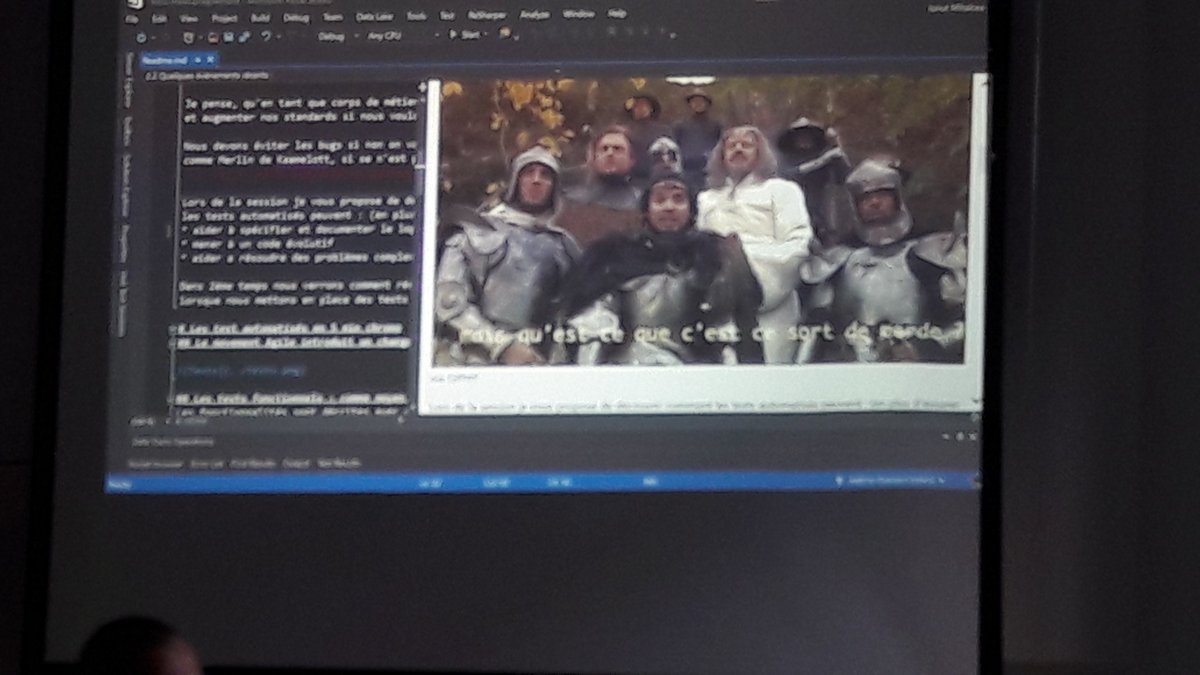The height and width of the screenshot is (675, 1200).
Task: Open the Data Lake menu
Action: pos(375,16)
